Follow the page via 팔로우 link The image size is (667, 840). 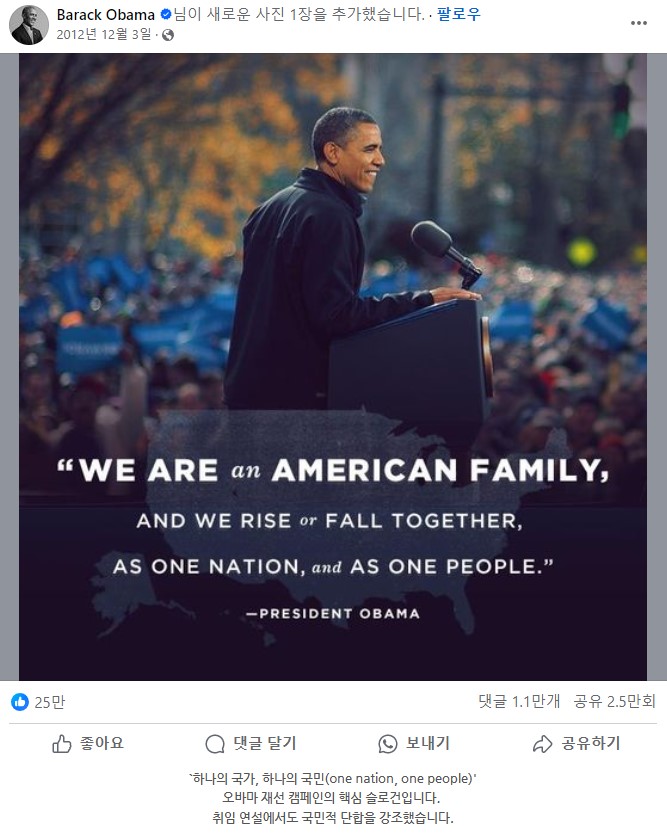point(459,14)
